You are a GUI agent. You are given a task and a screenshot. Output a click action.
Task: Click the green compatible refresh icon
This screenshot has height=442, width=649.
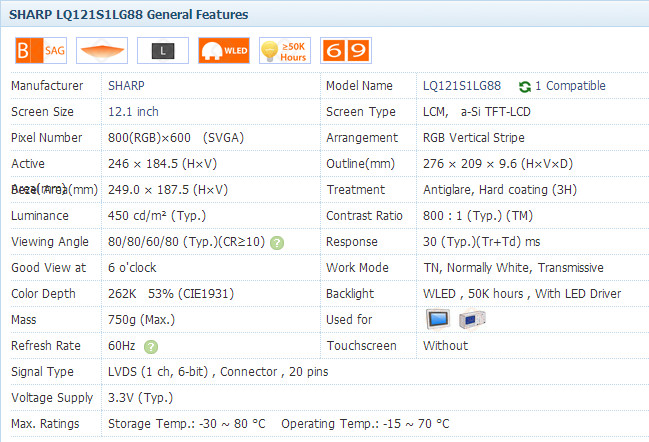pos(525,86)
